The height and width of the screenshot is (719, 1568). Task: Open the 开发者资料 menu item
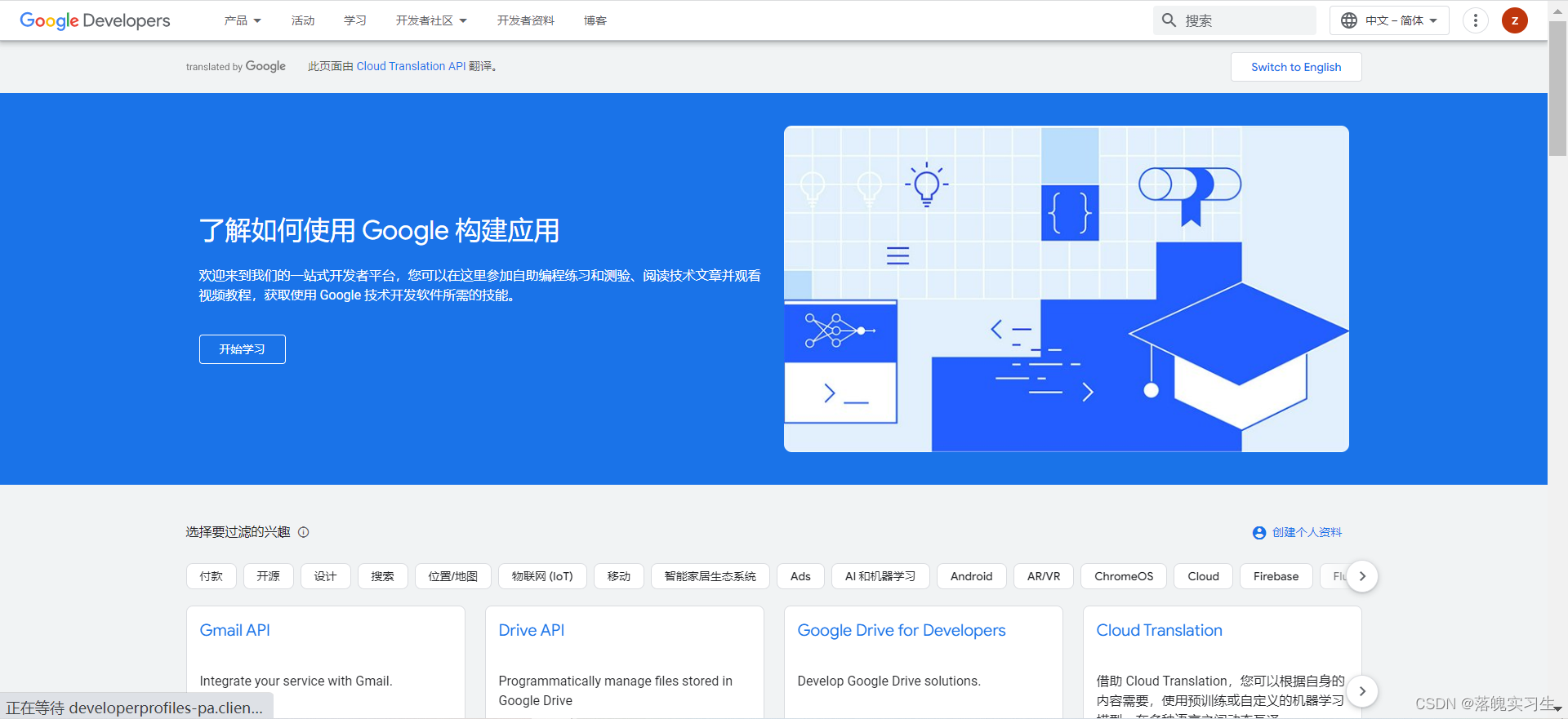pos(526,20)
